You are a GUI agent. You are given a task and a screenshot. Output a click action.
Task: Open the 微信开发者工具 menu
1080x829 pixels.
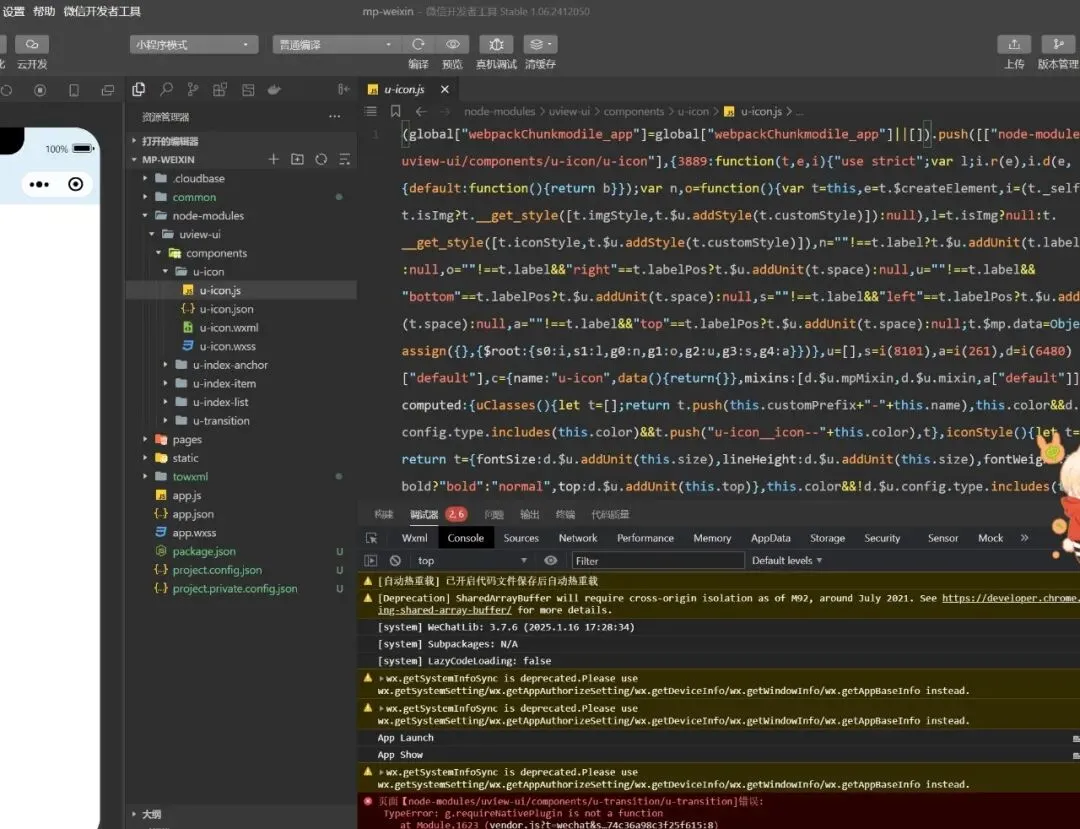(102, 11)
